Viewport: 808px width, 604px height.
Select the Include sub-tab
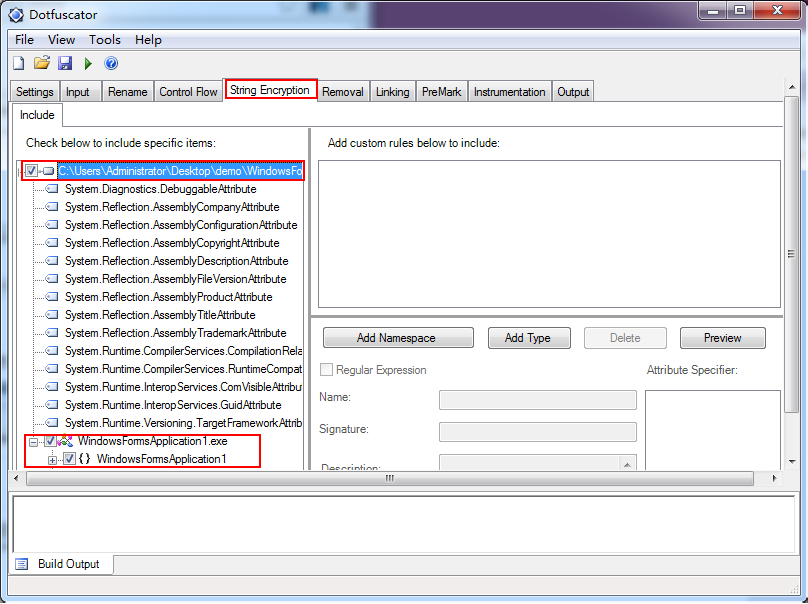[37, 114]
